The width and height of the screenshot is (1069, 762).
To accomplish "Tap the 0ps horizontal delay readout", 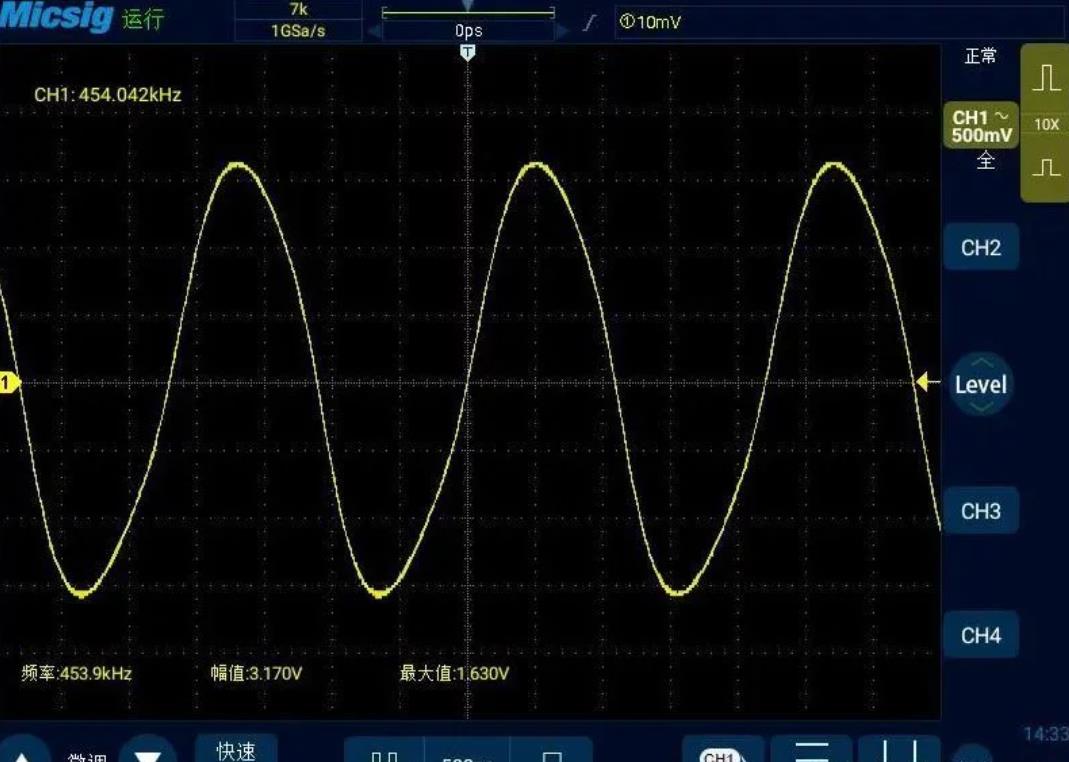I will (x=468, y=31).
